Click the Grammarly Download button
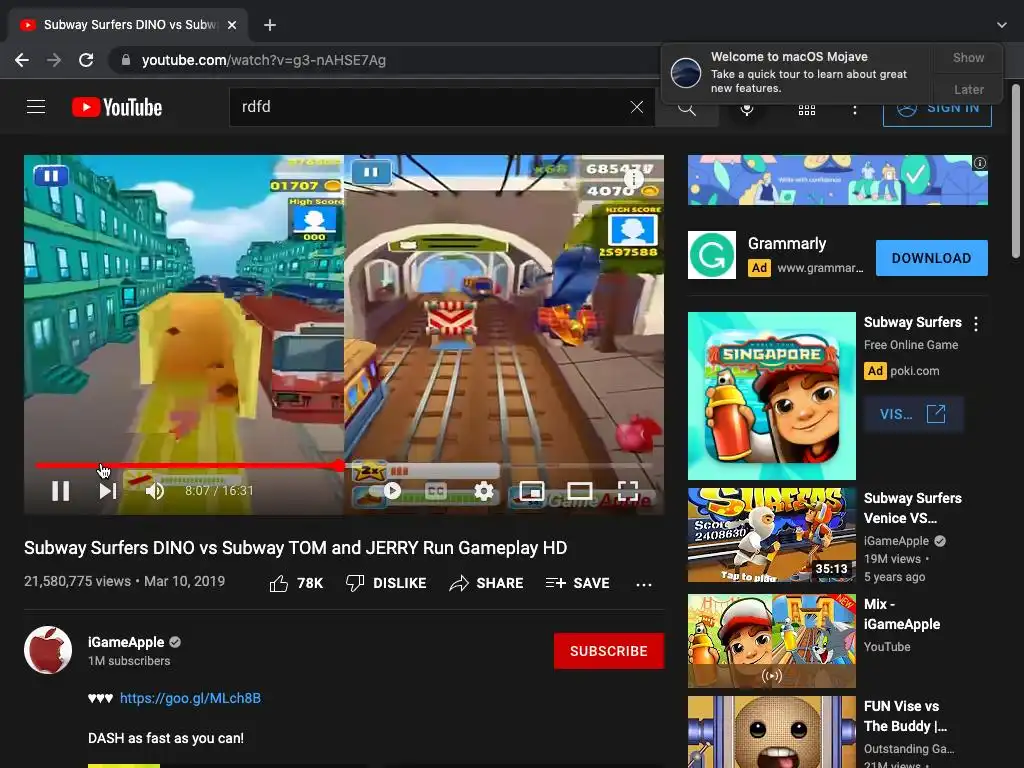This screenshot has height=768, width=1024. click(931, 258)
